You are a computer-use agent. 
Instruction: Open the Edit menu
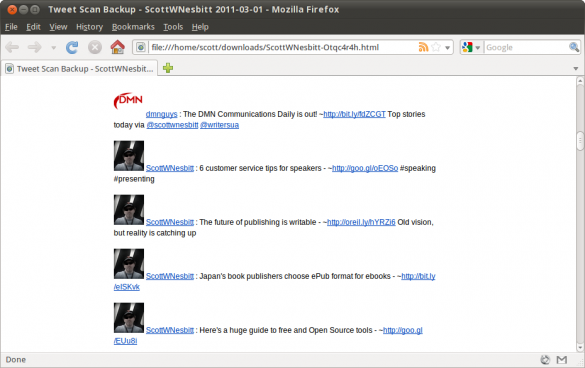(33, 27)
